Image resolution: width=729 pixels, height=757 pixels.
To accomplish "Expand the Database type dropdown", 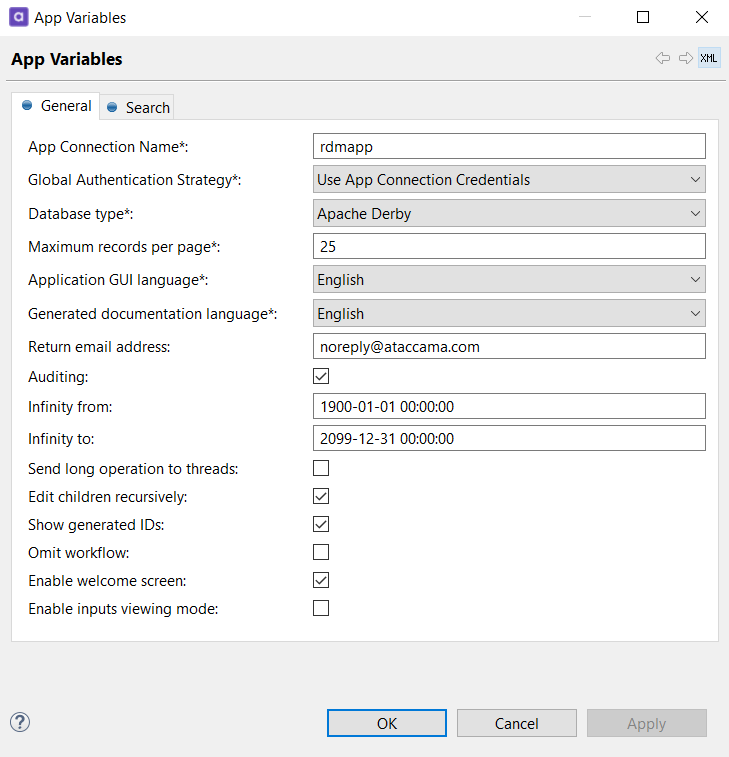I will [x=509, y=213].
